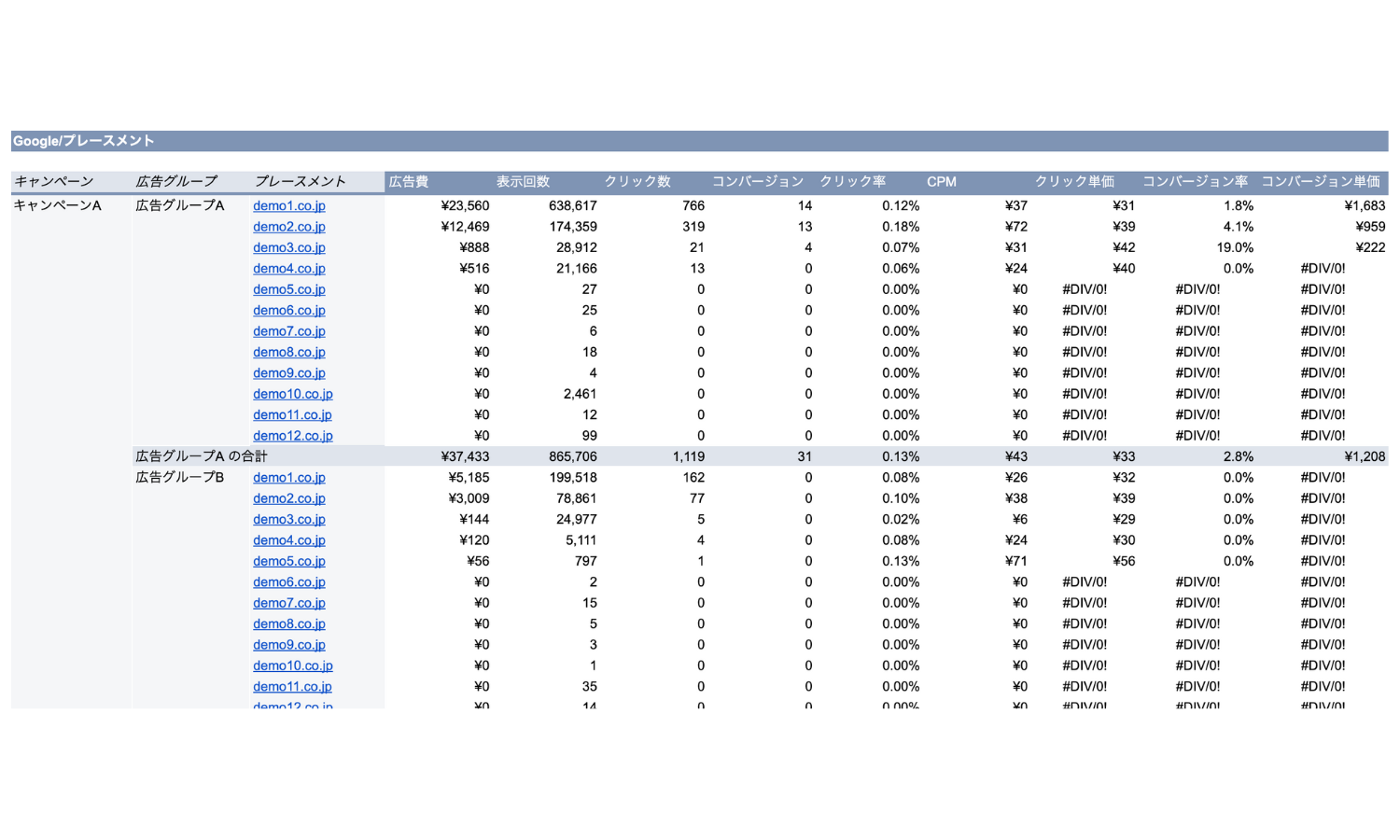Select the 0.18% click rate cell
Viewport: 1400px width, 840px height.
901,227
